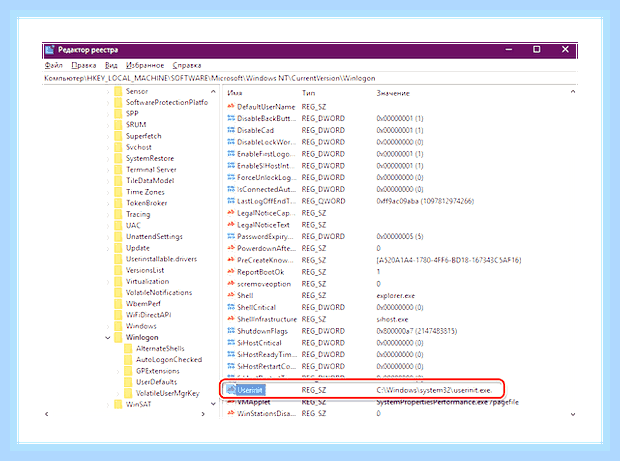Image resolution: width=620 pixels, height=461 pixels.
Task: Click the ShellCritical DWORD icon
Action: click(x=231, y=307)
